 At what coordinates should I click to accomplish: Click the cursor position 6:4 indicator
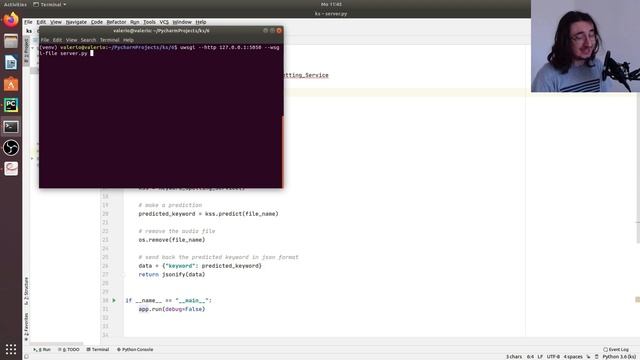530,357
